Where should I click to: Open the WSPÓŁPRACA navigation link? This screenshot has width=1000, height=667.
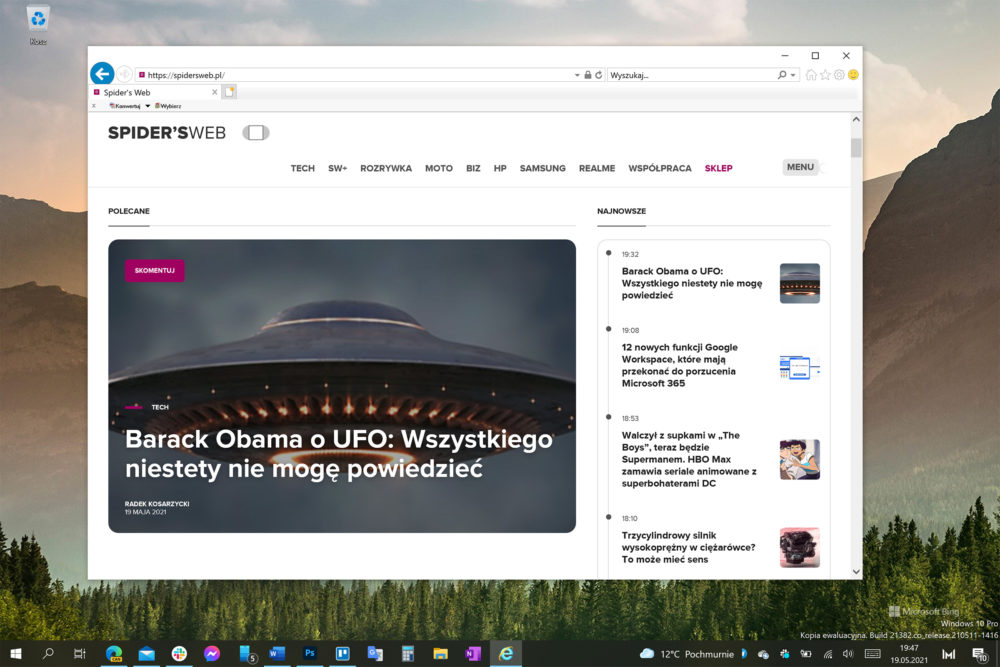[659, 168]
